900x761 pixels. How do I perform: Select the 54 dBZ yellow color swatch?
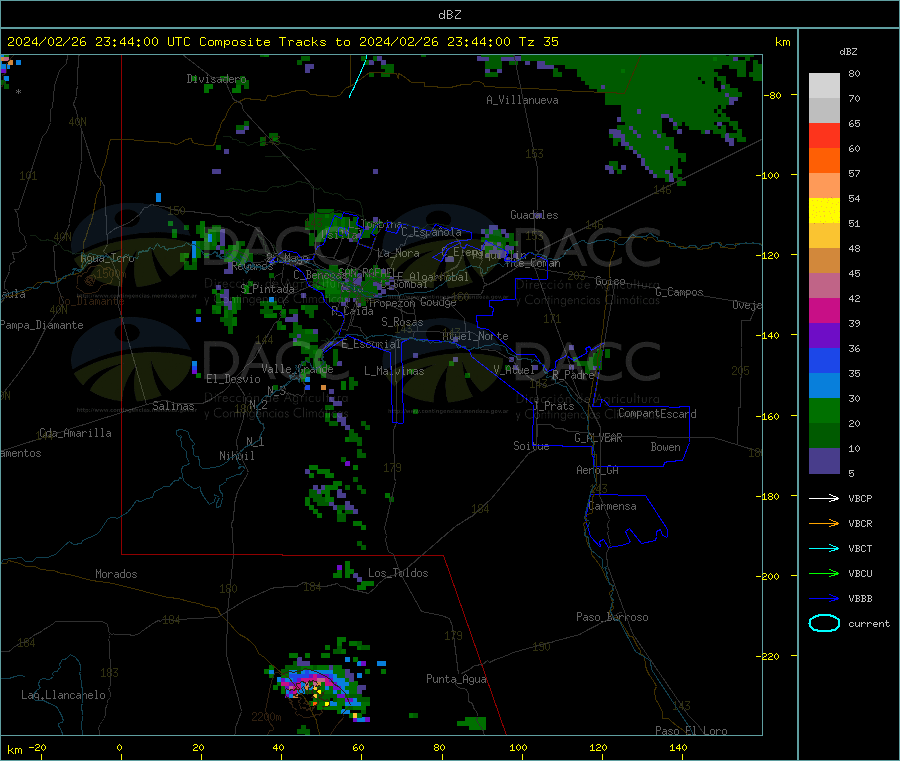click(824, 211)
